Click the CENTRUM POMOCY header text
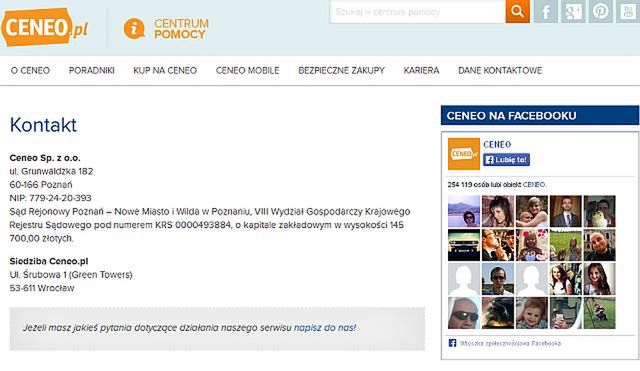The height and width of the screenshot is (371, 640). tap(181, 29)
